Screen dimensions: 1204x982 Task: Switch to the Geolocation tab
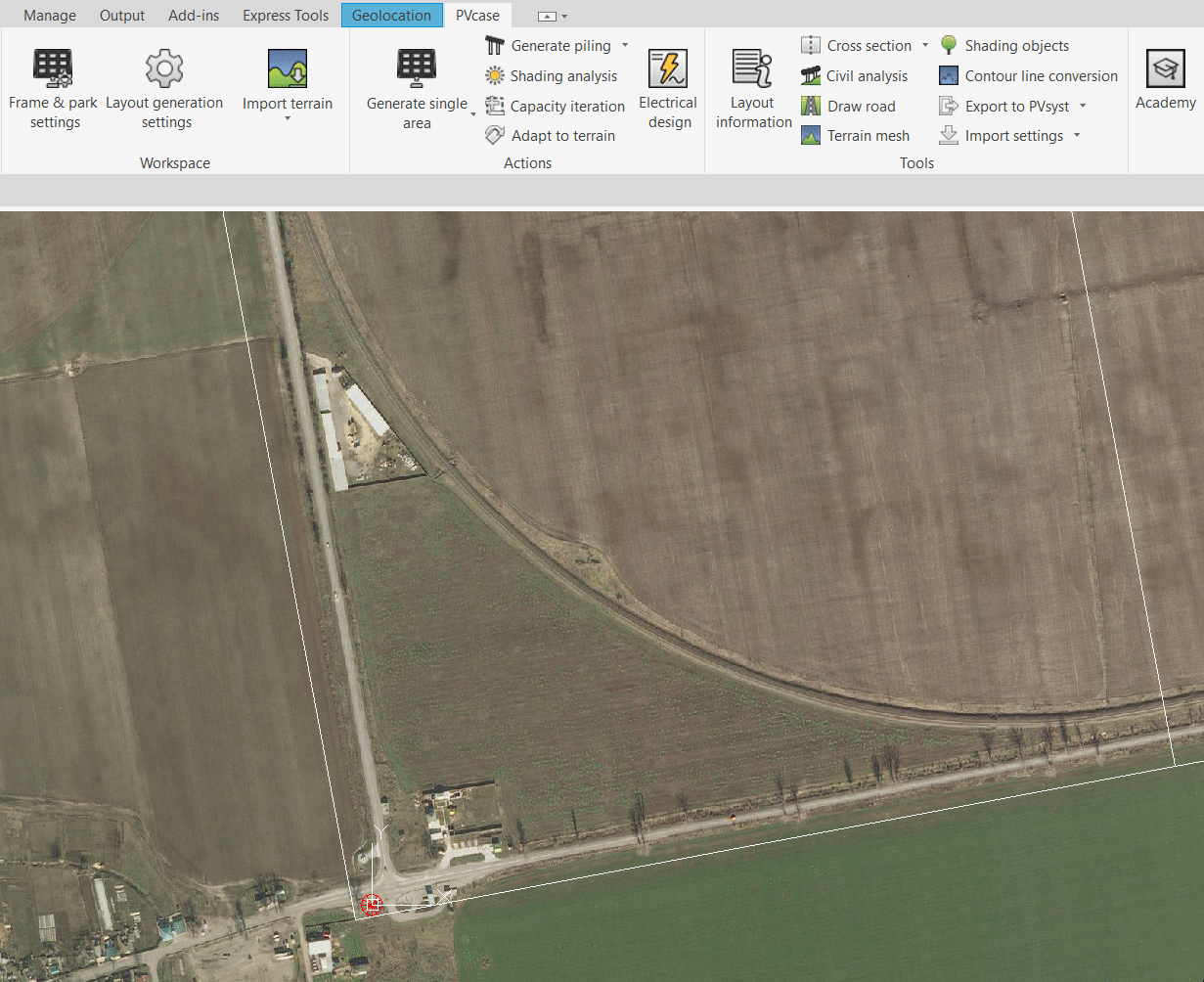391,16
